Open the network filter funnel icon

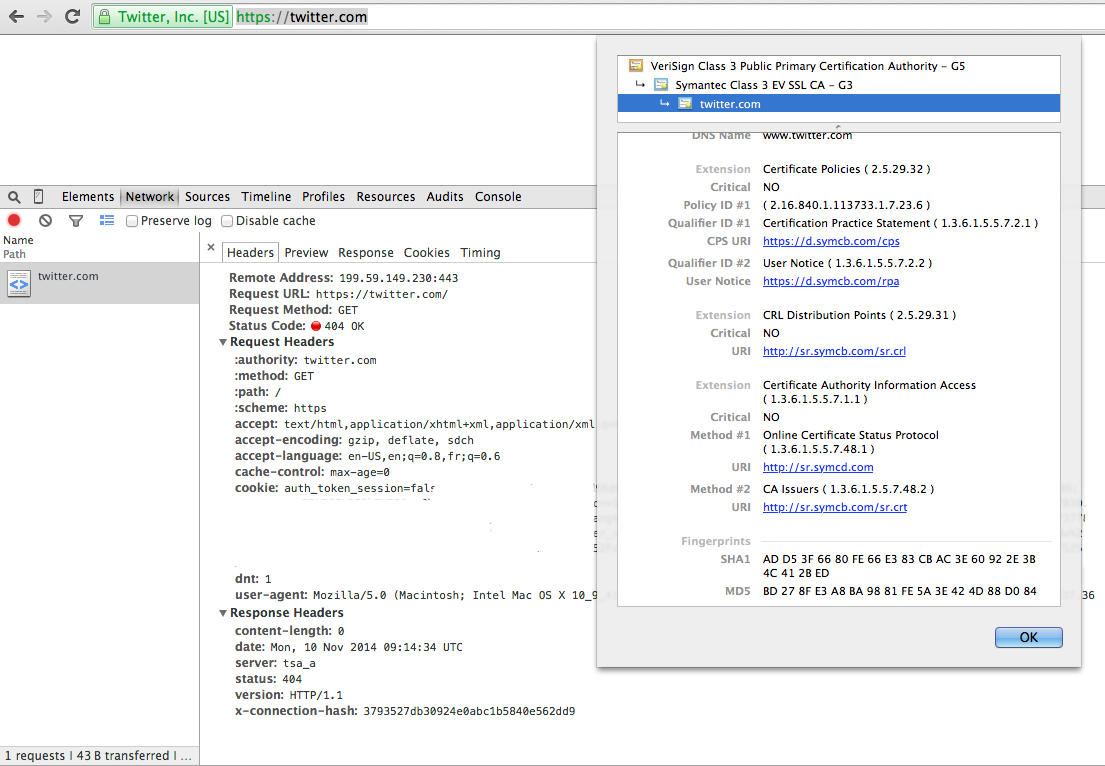76,221
